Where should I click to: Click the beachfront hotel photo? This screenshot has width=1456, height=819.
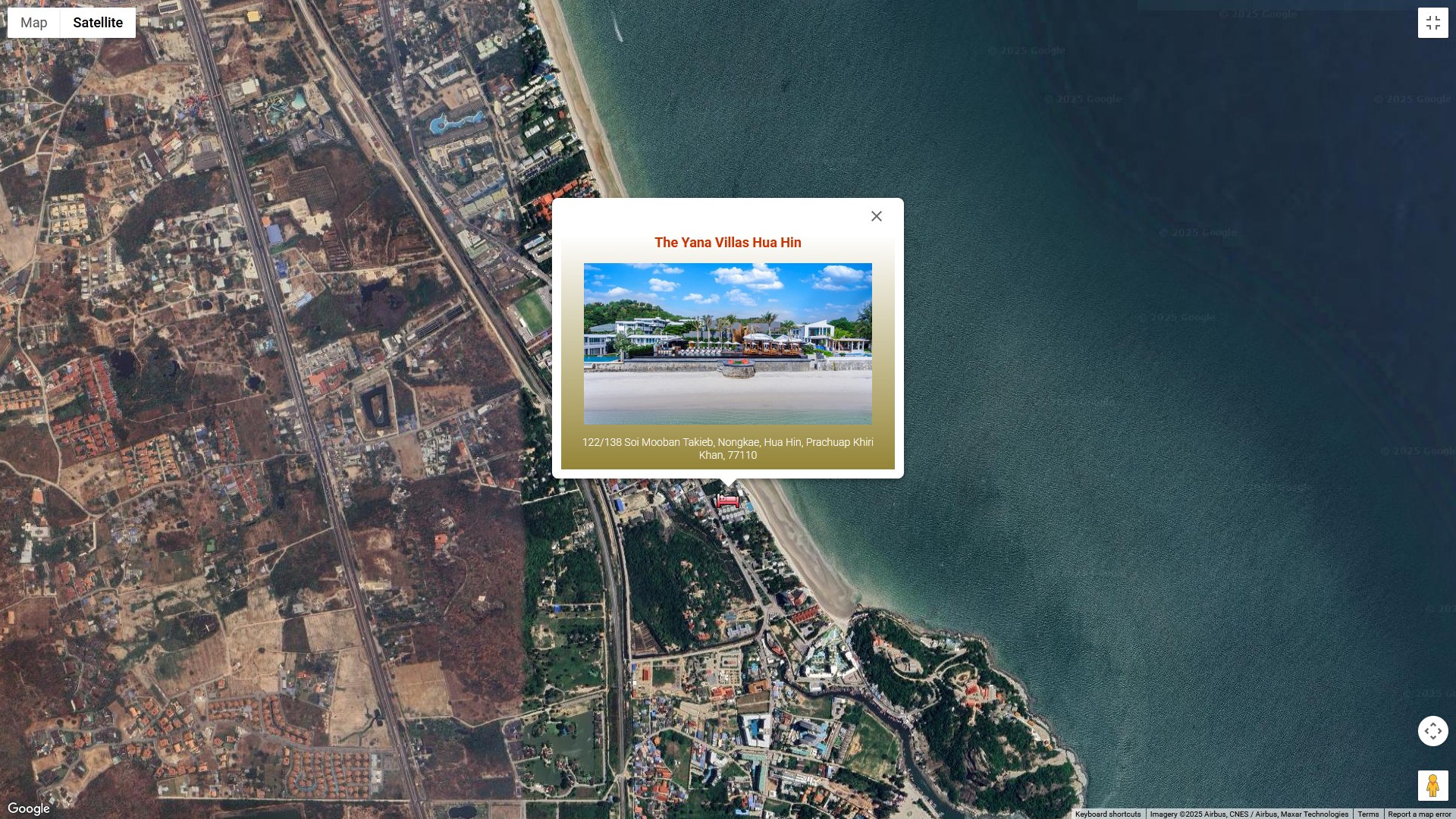(x=727, y=344)
